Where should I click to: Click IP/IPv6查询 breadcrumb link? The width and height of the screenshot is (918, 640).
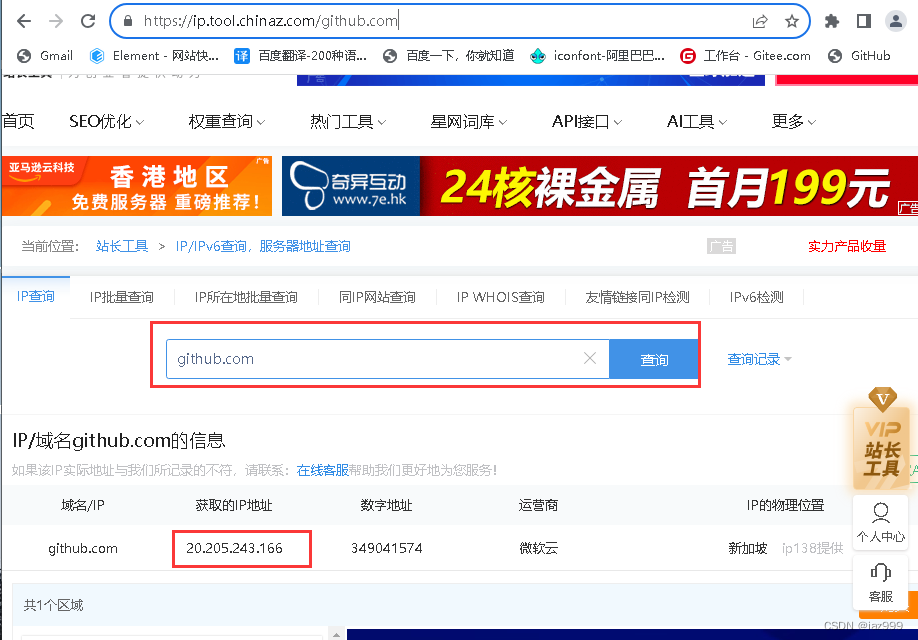(263, 246)
